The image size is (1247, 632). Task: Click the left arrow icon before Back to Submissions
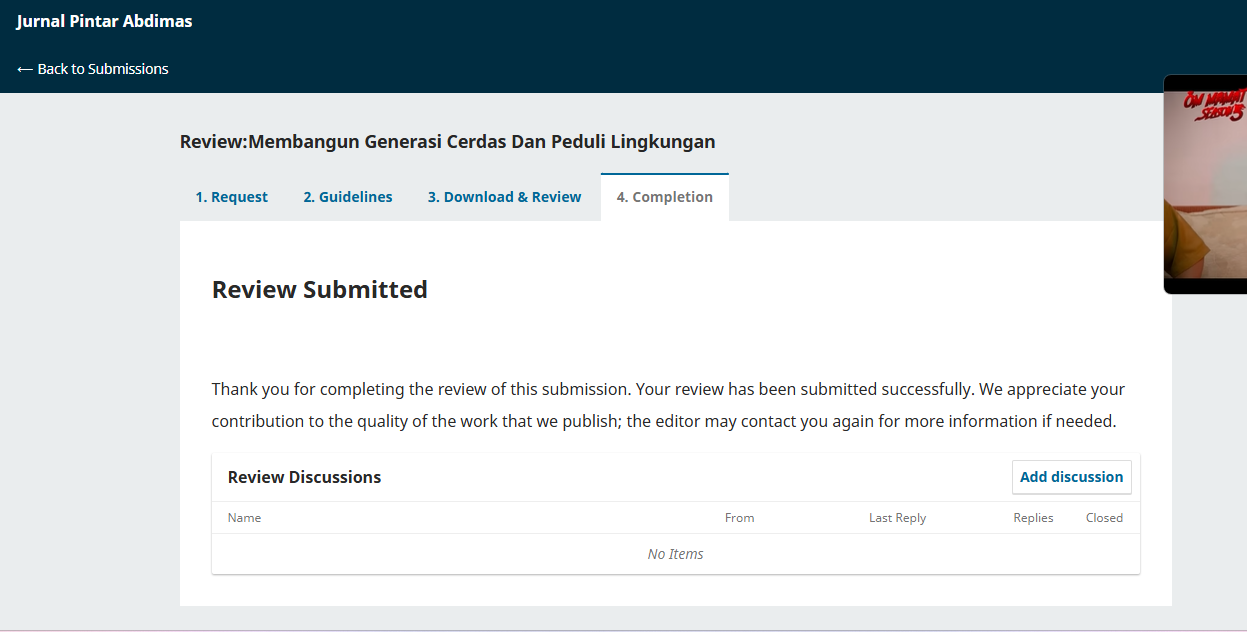click(25, 69)
